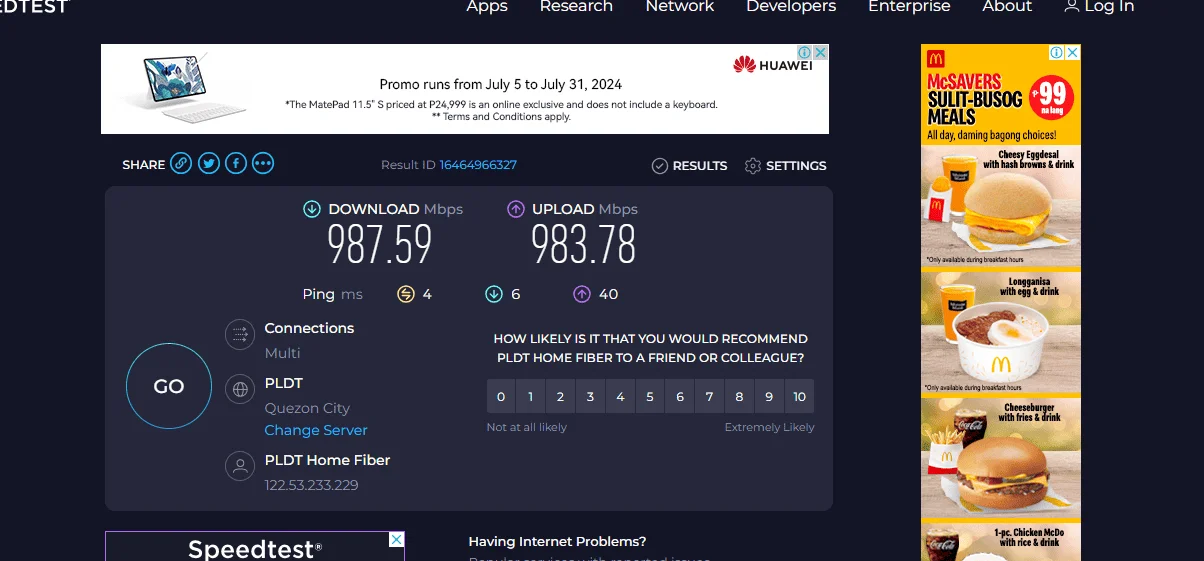Open more share options icon

[263, 164]
